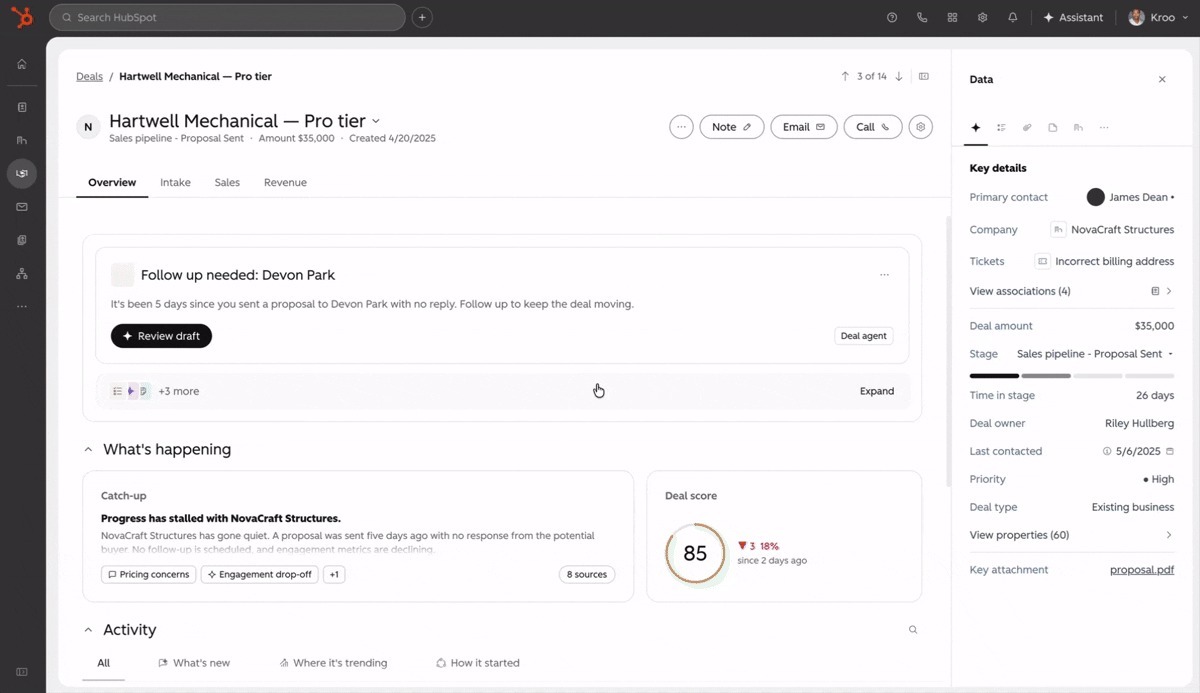Screen dimensions: 1200x693
Task: Select the sparkle summary tab in Data panel
Action: point(976,128)
